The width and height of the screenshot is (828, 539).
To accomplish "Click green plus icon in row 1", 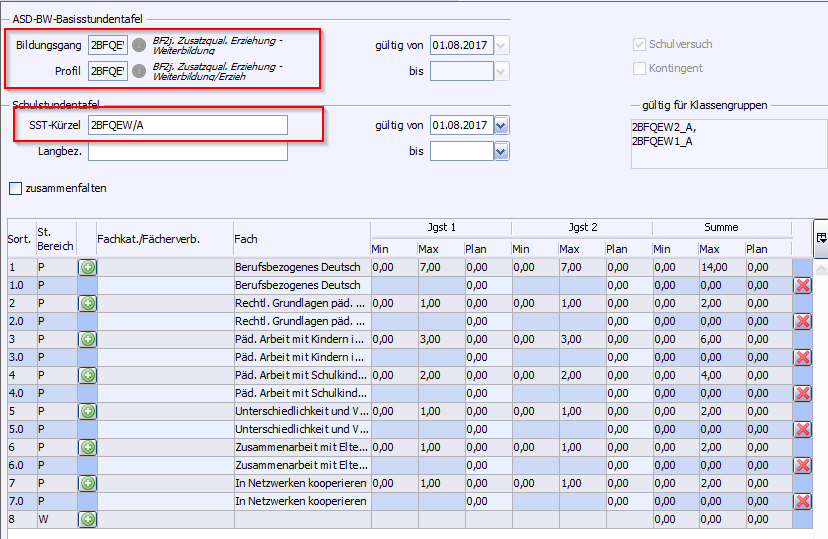I will [x=87, y=267].
